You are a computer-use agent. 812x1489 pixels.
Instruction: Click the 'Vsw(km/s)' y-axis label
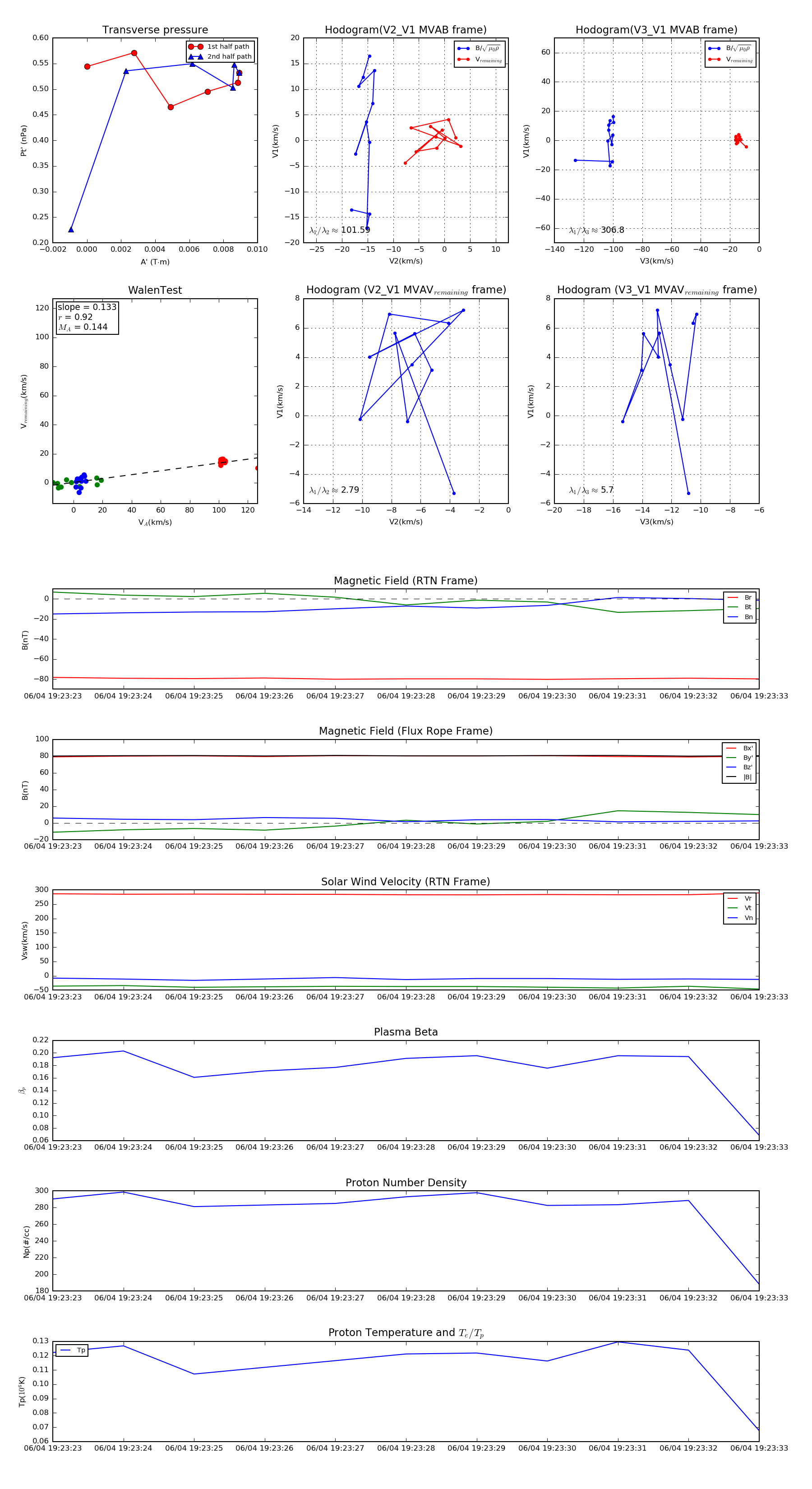pyautogui.click(x=24, y=941)
